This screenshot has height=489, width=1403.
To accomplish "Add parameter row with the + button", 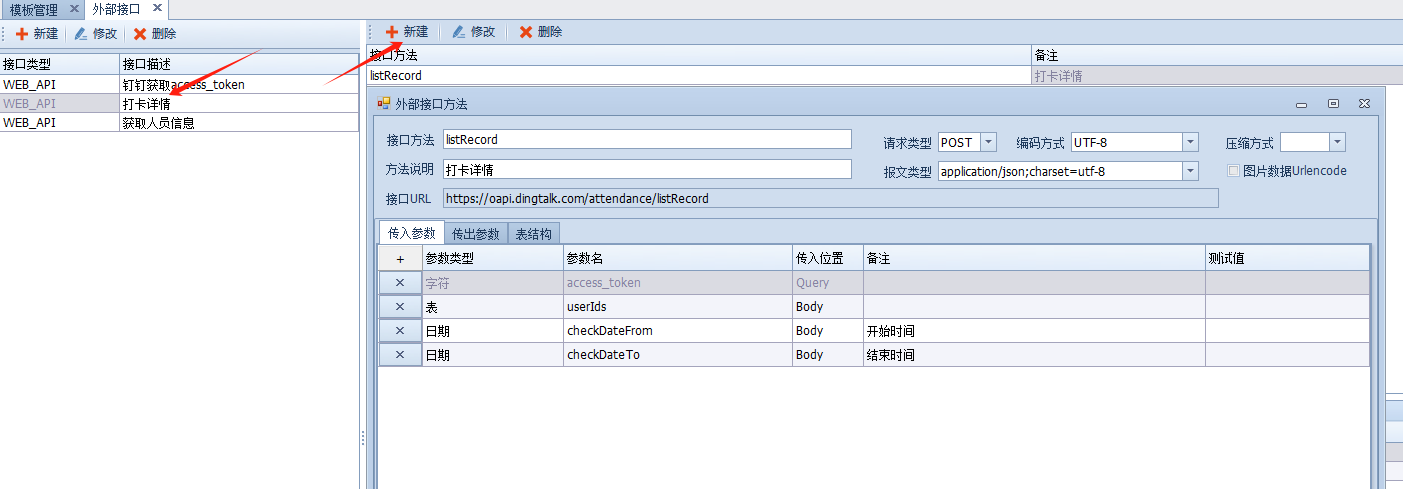I will (400, 259).
